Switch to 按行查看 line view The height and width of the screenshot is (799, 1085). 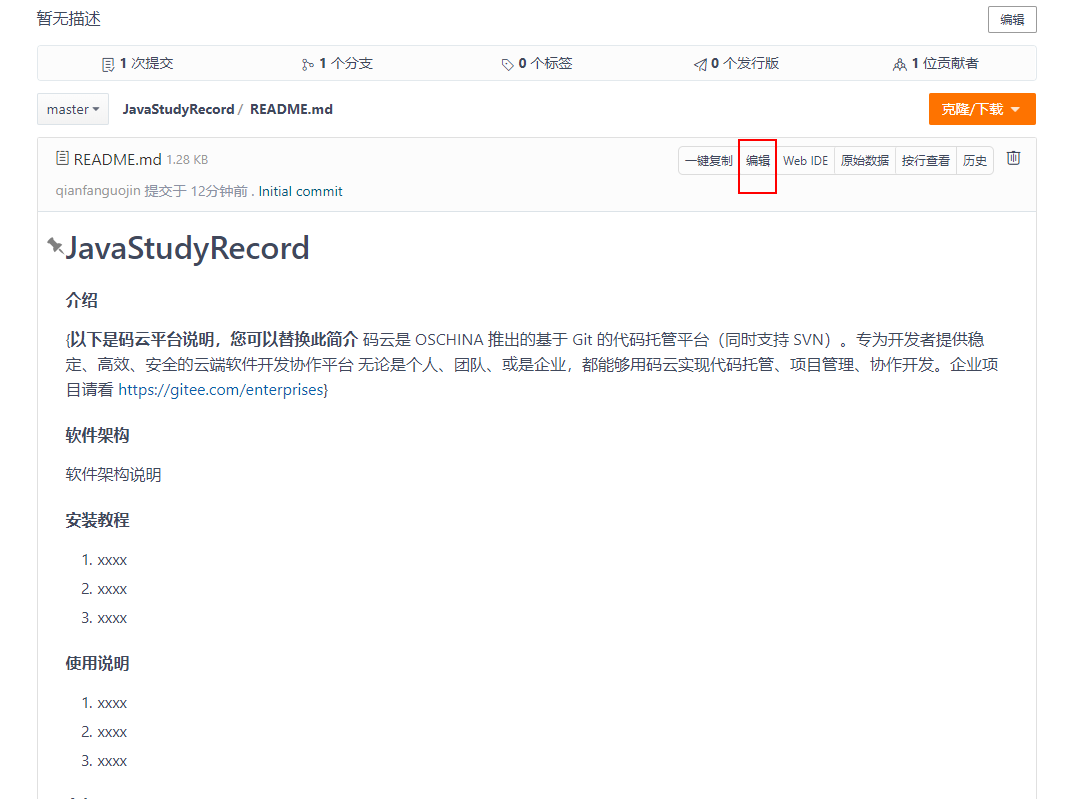coord(925,161)
